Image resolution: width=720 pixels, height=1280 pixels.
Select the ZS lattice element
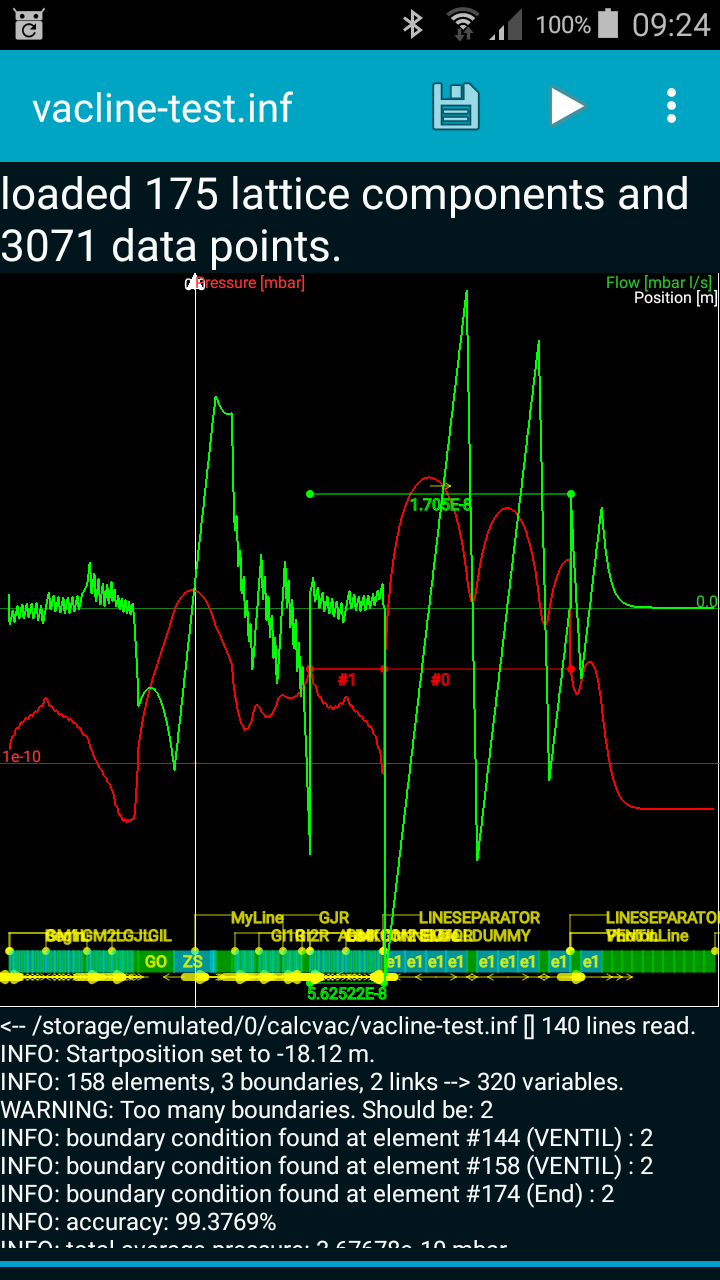coord(193,962)
